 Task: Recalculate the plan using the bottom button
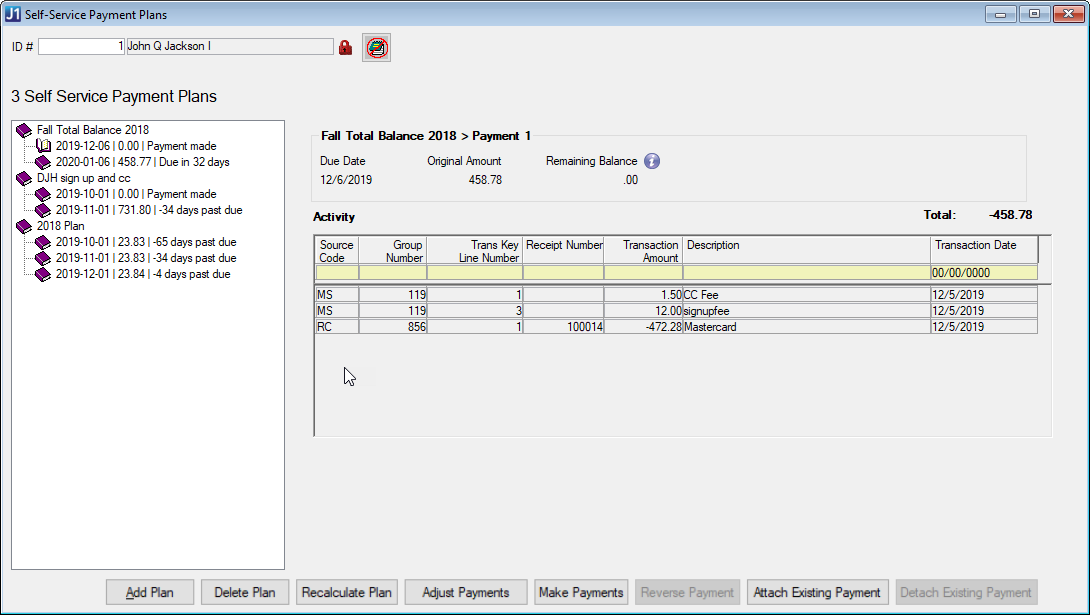[x=347, y=592]
